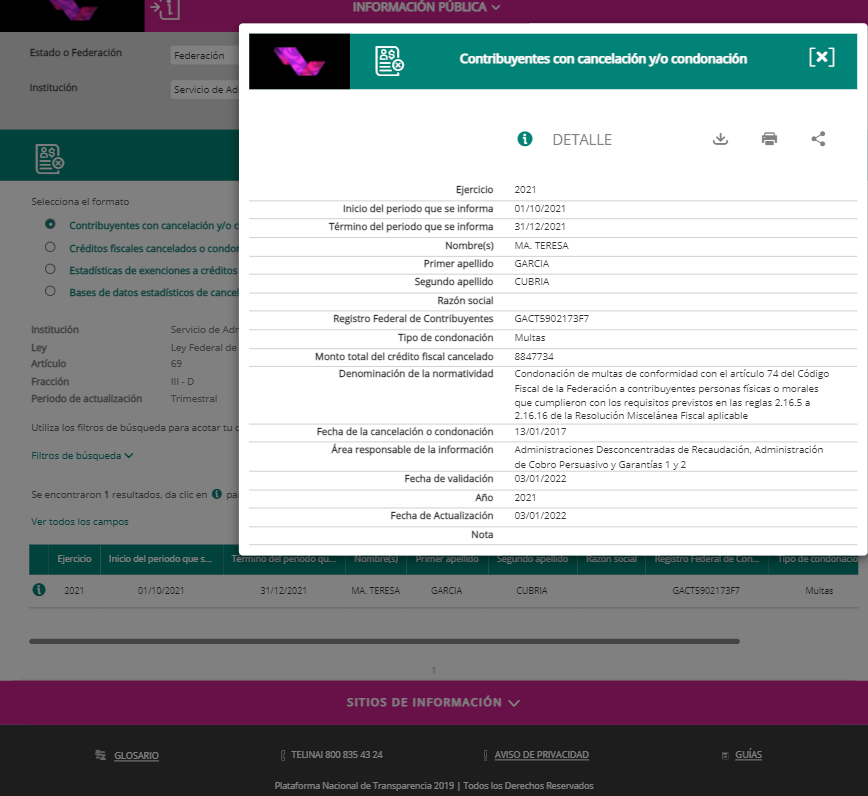
Task: Click pagination page 1
Action: (x=433, y=670)
